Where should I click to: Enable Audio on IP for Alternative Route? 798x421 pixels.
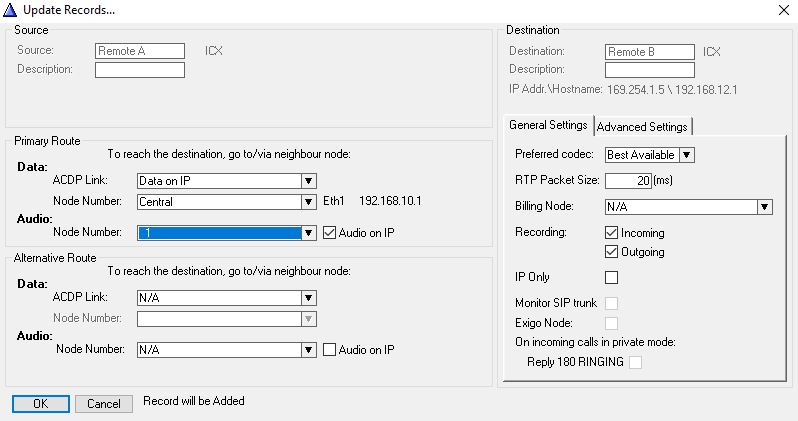coord(331,350)
